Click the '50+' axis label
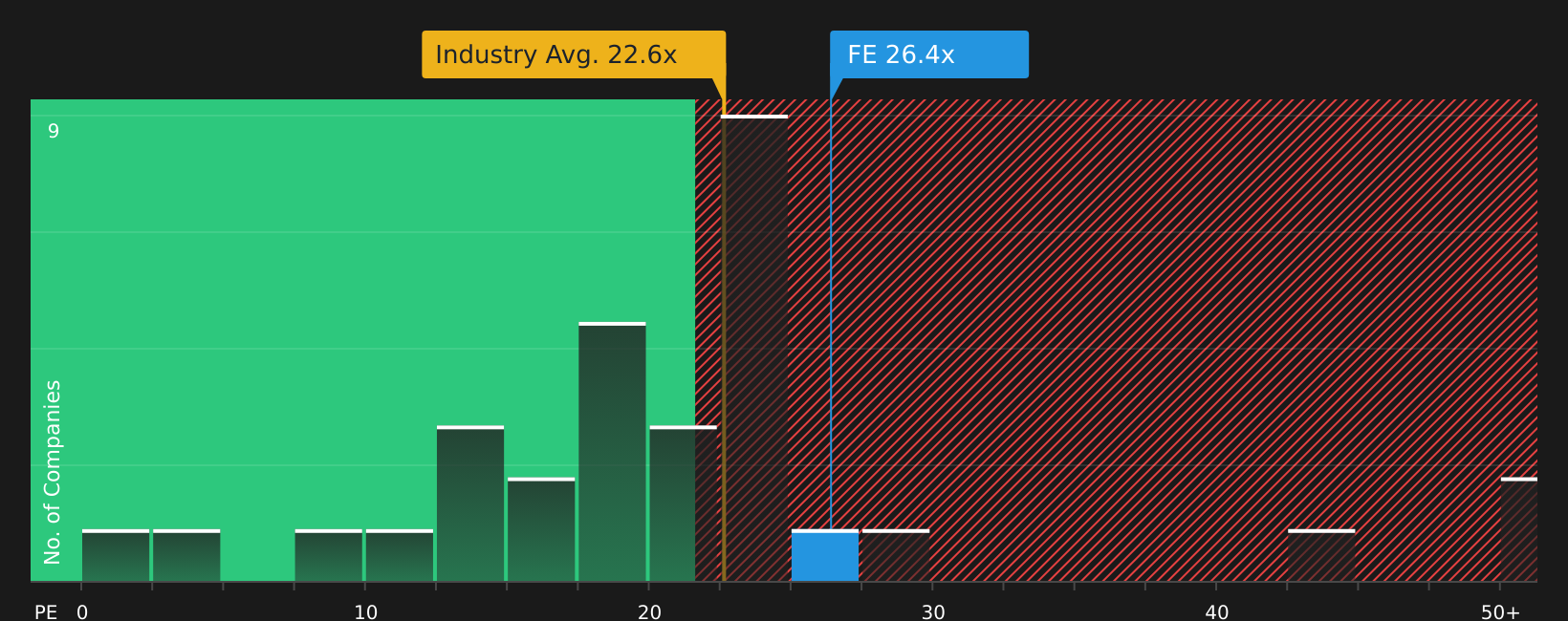 pyautogui.click(x=1500, y=612)
